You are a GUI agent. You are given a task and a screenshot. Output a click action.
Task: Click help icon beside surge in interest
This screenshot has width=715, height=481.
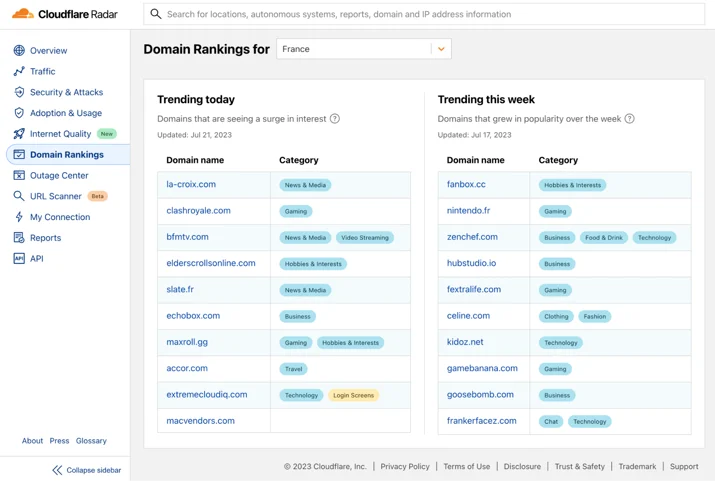(x=335, y=119)
